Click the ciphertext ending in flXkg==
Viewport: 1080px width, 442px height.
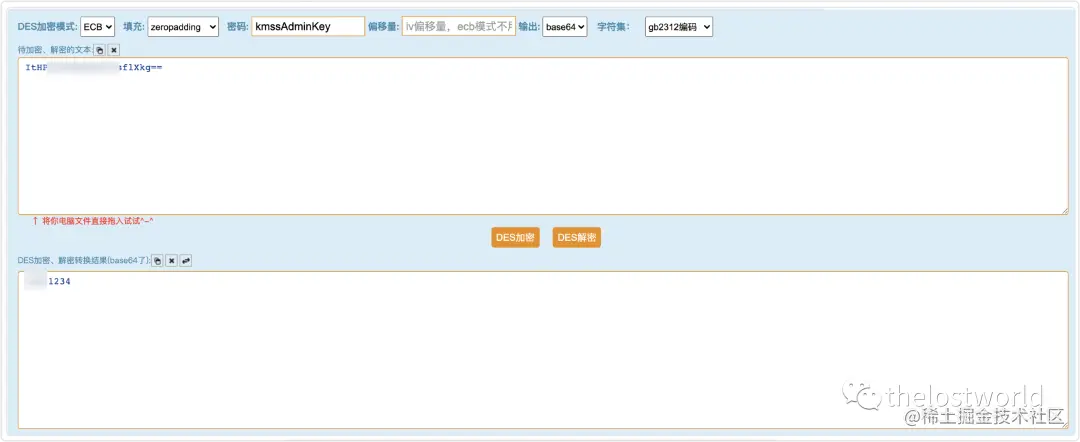(x=94, y=67)
